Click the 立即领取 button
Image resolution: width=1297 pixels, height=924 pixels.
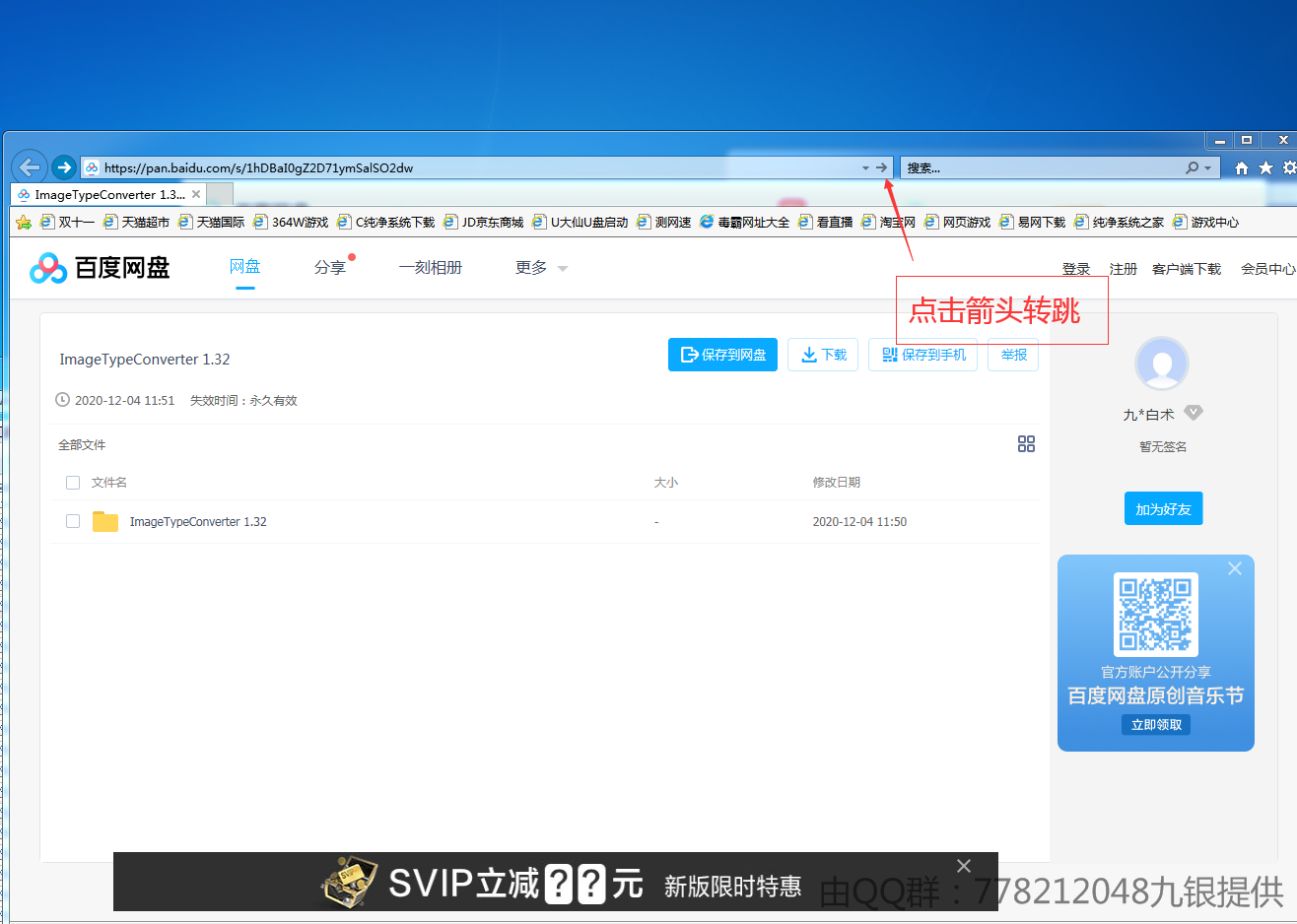(1156, 725)
